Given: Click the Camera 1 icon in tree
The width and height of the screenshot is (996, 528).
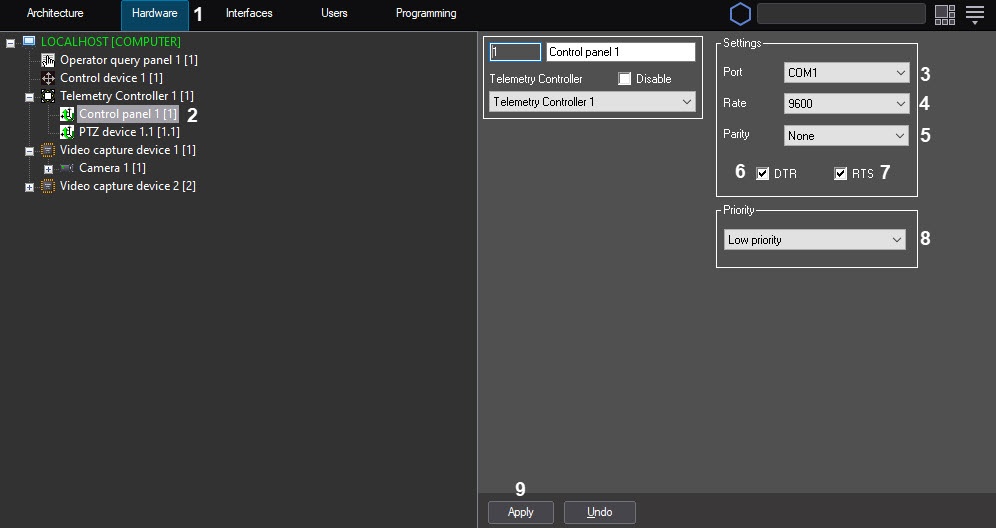Looking at the screenshot, I should pyautogui.click(x=67, y=168).
